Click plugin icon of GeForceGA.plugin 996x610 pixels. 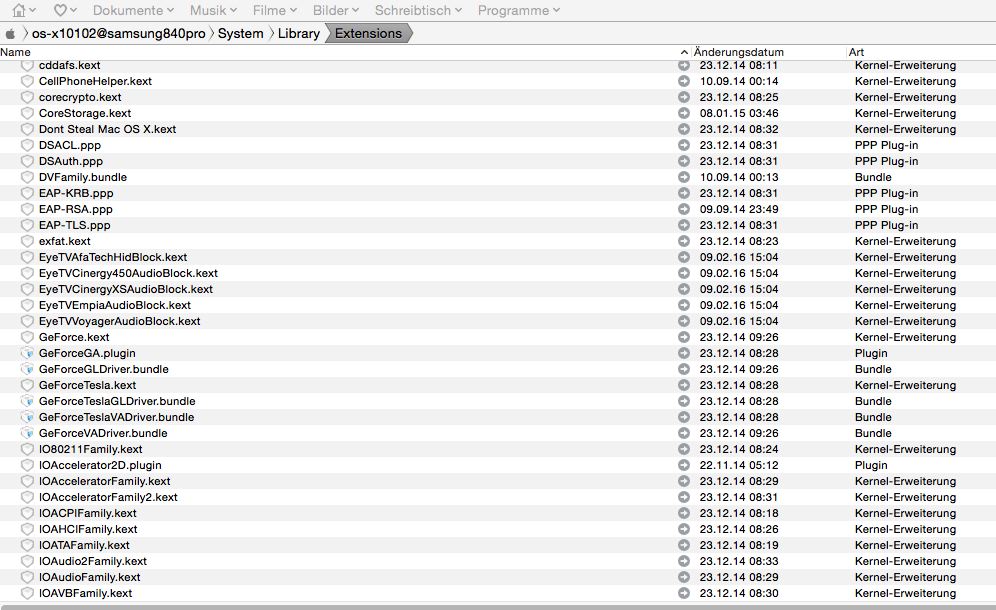click(27, 353)
